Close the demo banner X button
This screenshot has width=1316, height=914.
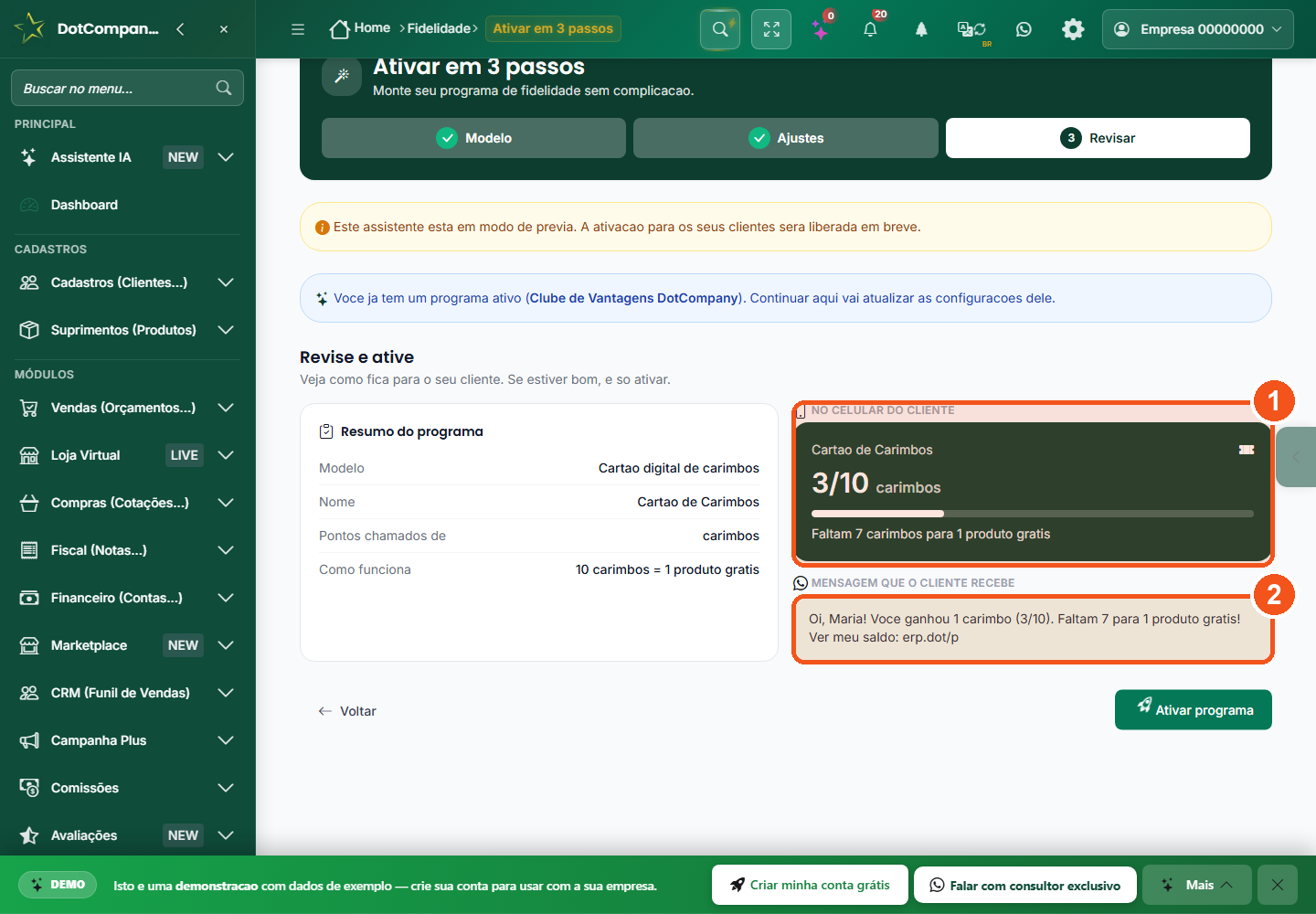[x=1278, y=885]
